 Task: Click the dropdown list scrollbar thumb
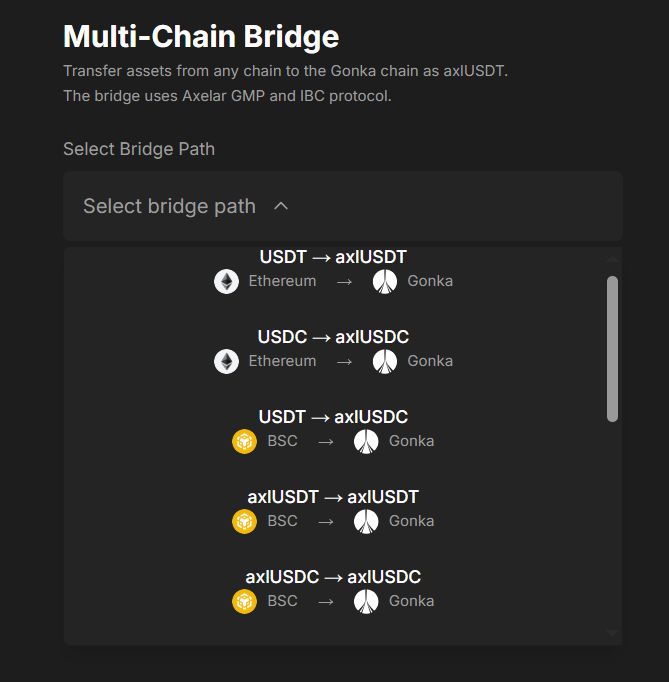(x=612, y=348)
